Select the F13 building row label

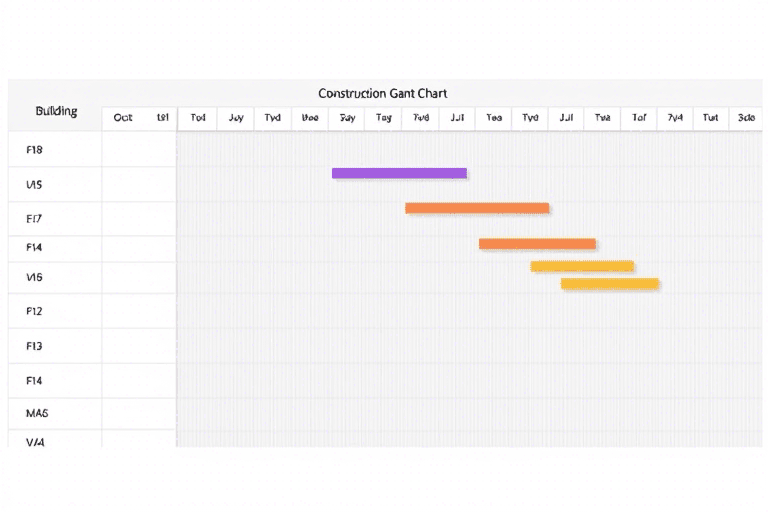[x=34, y=346]
